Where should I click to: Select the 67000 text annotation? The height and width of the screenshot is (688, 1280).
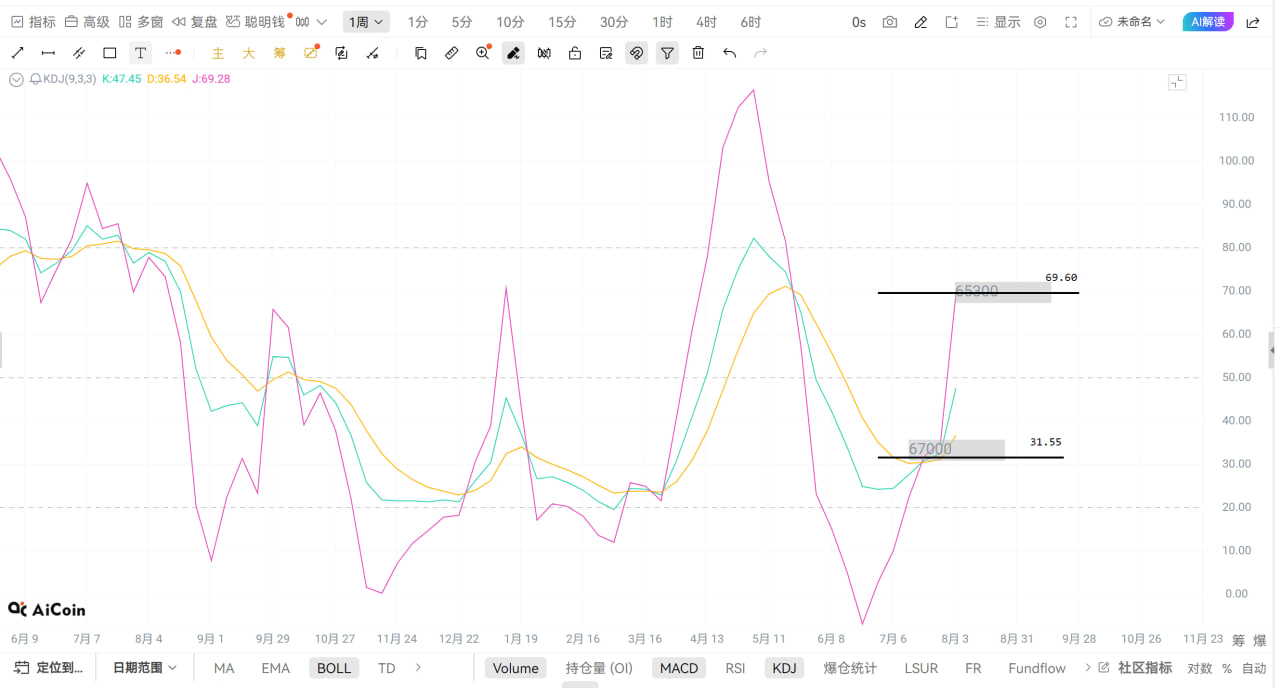[956, 449]
